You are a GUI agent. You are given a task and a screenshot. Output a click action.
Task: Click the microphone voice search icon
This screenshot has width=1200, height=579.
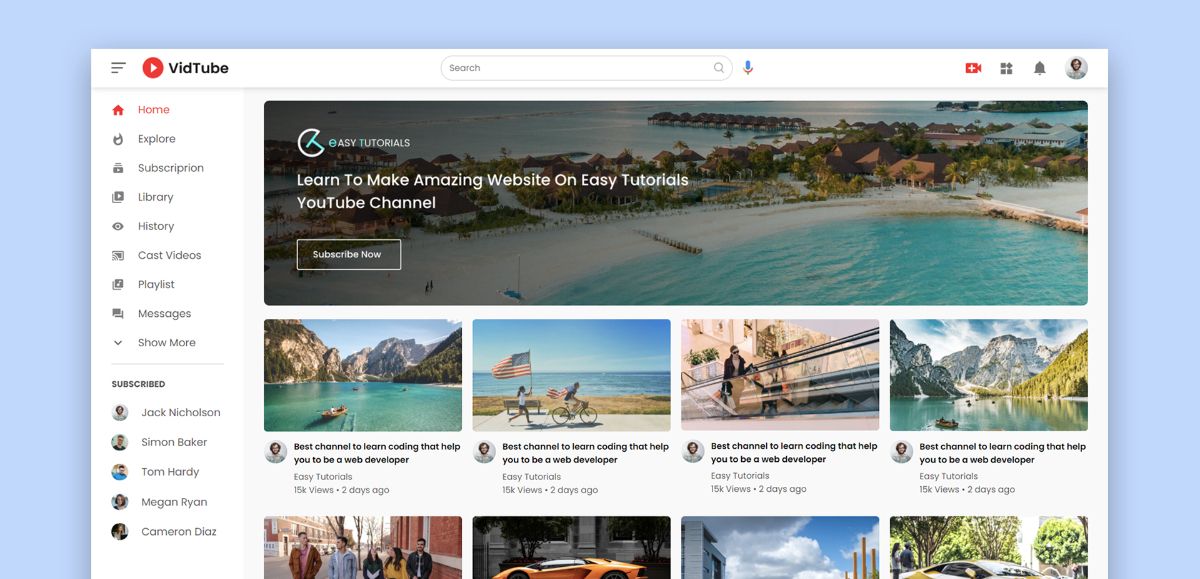coord(748,68)
